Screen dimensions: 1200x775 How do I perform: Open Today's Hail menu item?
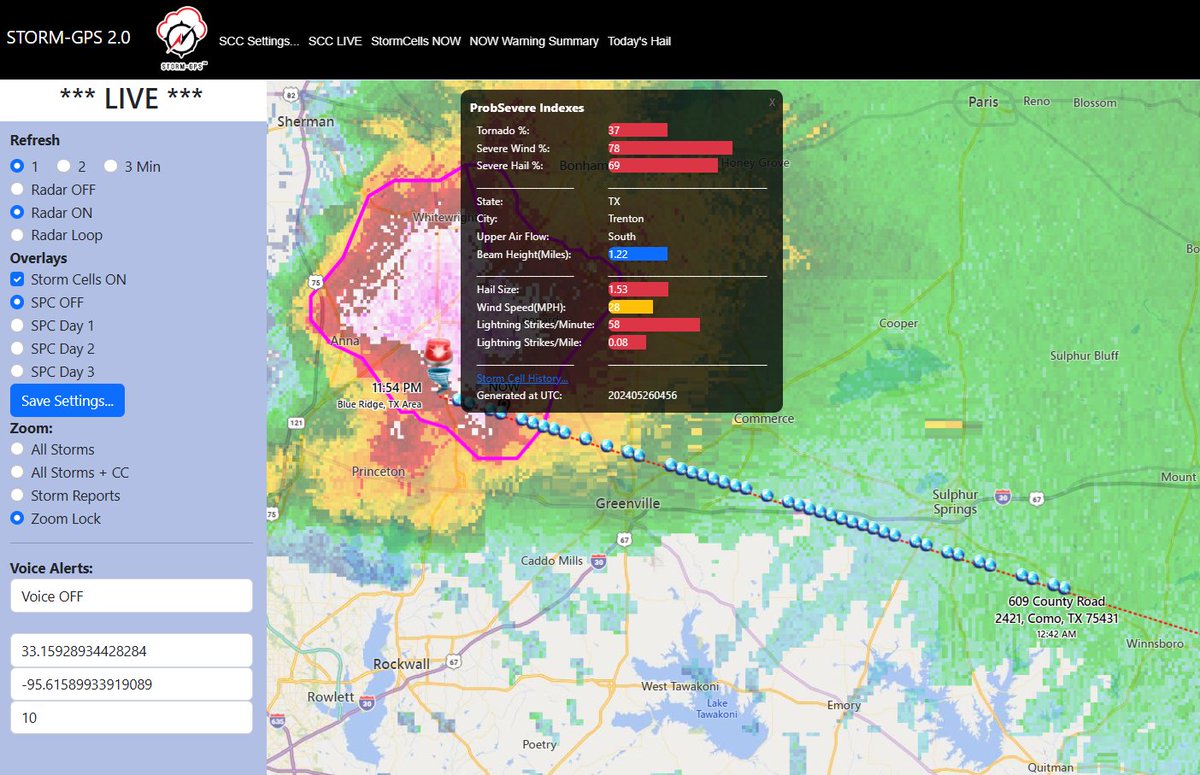pos(639,41)
